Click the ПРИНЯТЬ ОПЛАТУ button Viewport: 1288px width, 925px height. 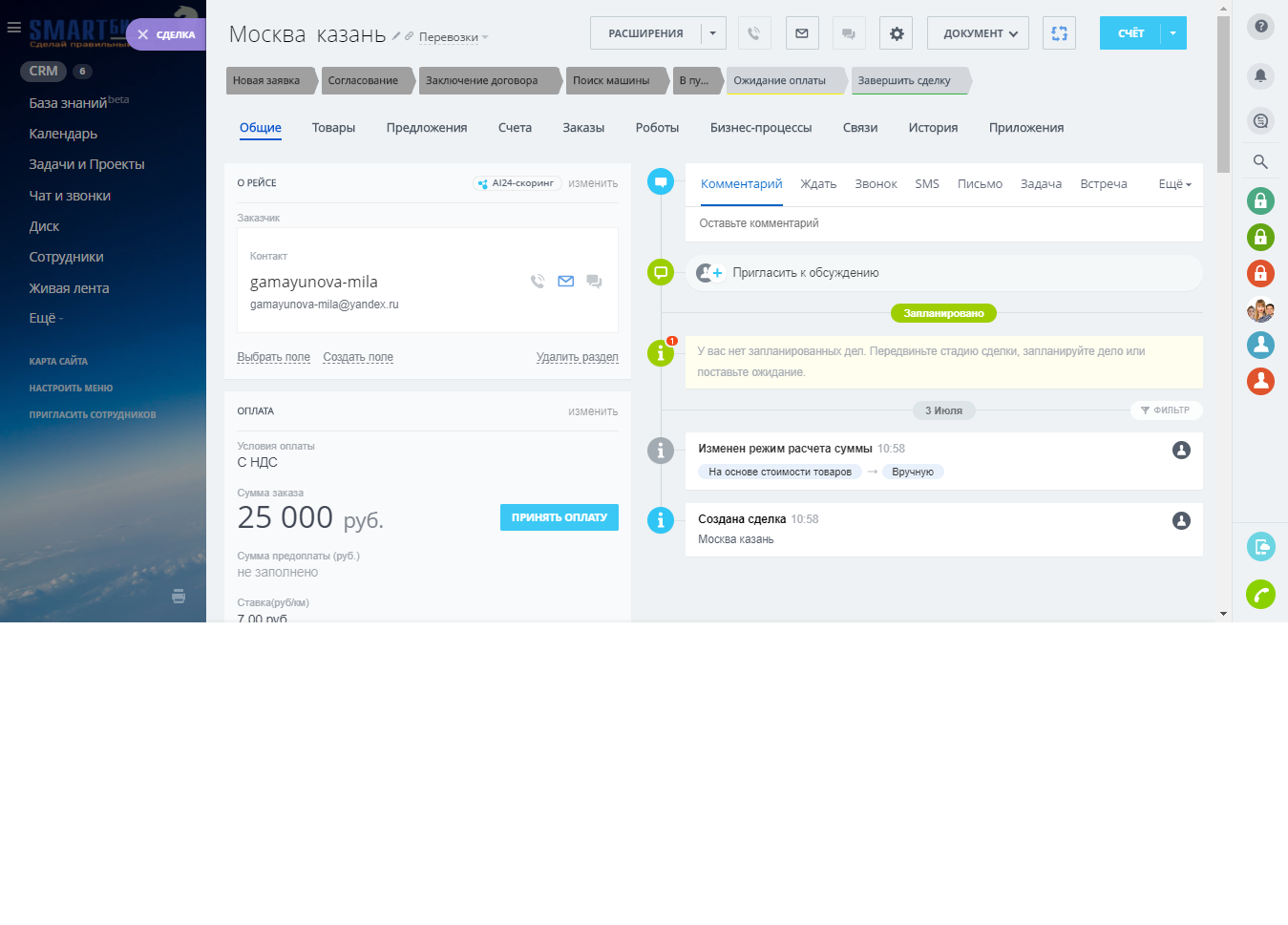(559, 517)
